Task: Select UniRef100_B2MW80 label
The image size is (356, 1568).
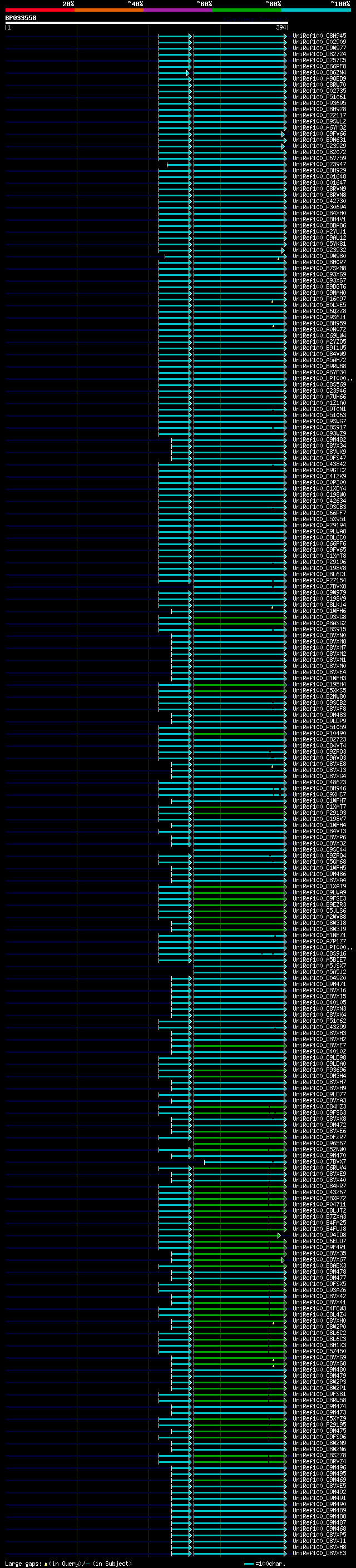Action: [x=319, y=697]
